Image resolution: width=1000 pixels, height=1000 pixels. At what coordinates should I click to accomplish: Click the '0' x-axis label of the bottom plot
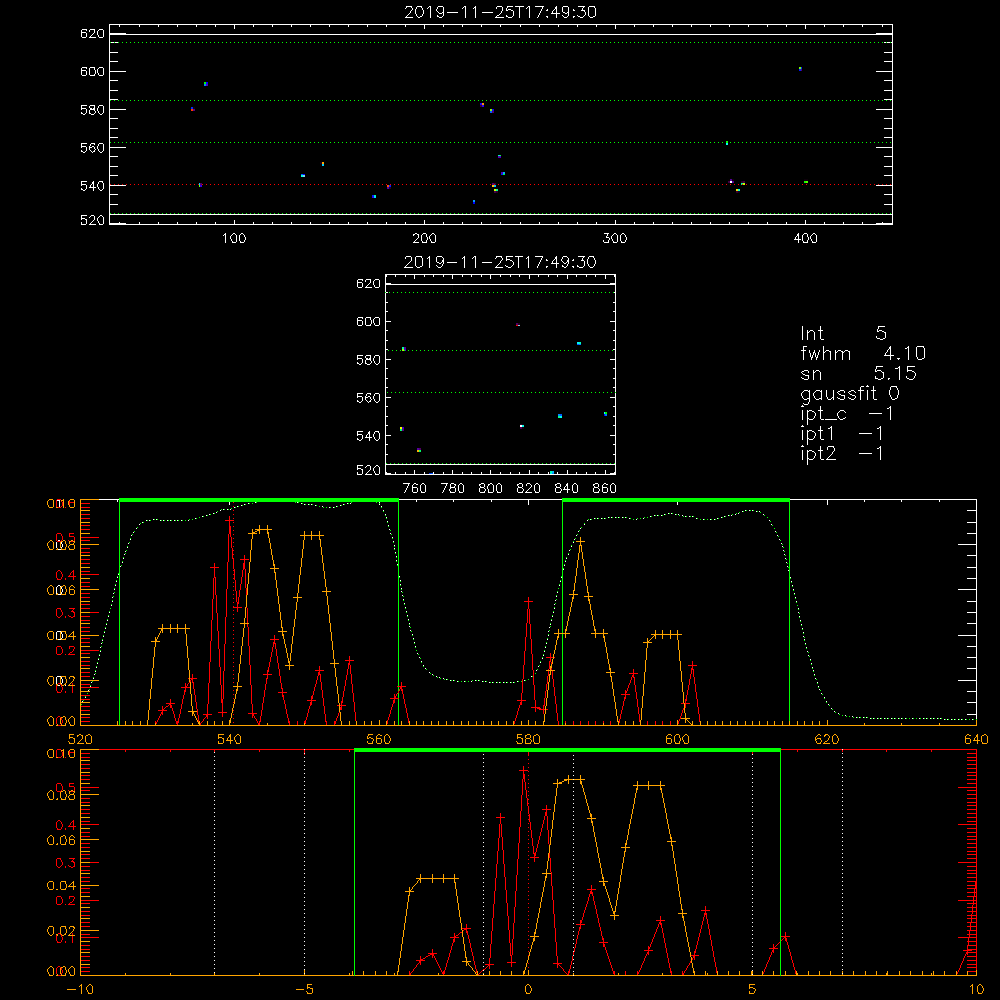(528, 989)
